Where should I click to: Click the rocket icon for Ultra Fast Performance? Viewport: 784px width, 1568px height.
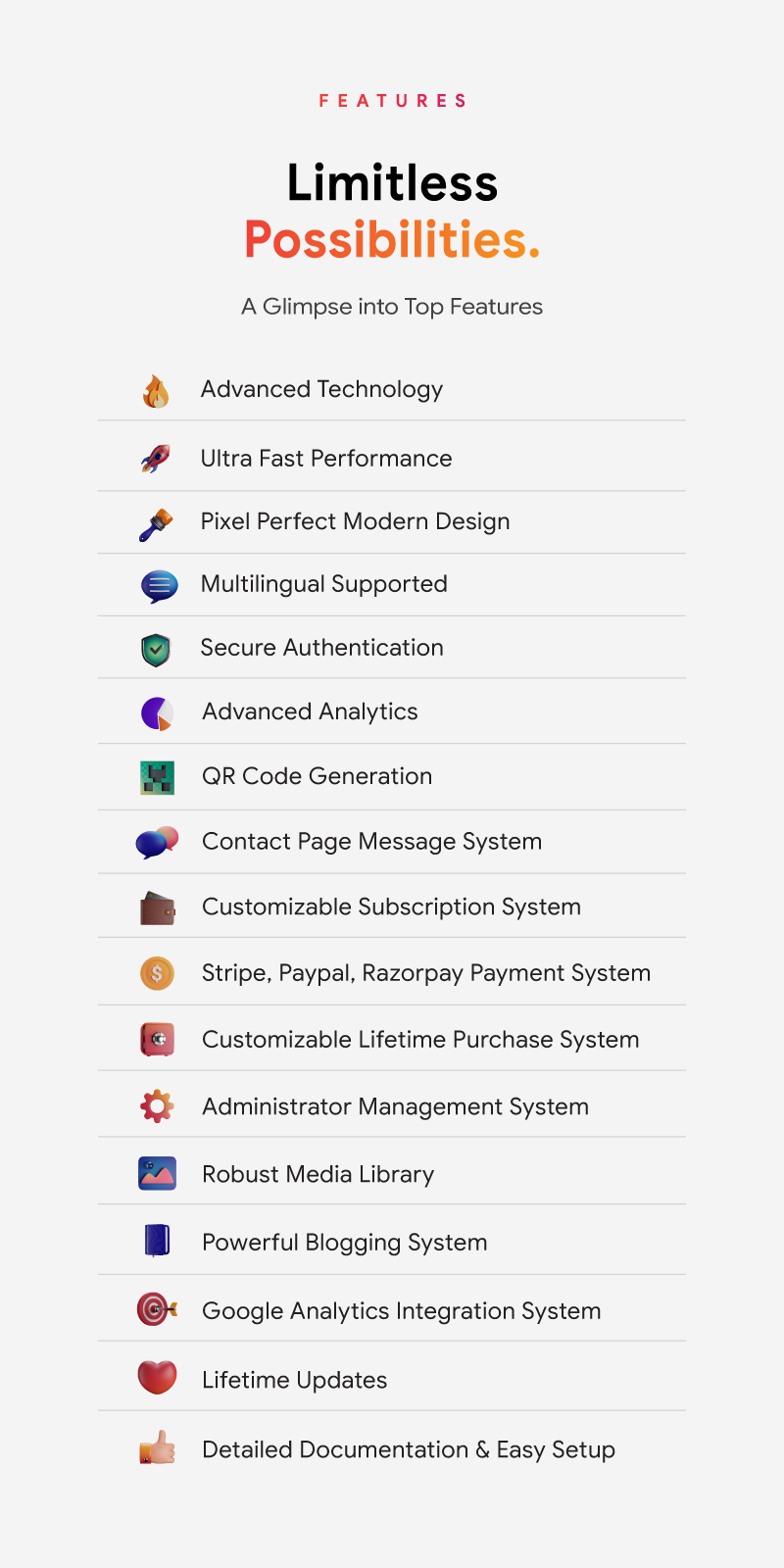156,459
